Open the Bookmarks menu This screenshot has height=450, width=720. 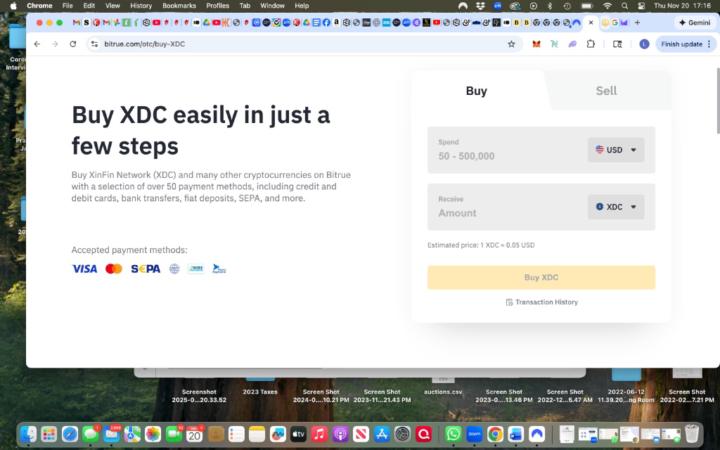click(179, 6)
